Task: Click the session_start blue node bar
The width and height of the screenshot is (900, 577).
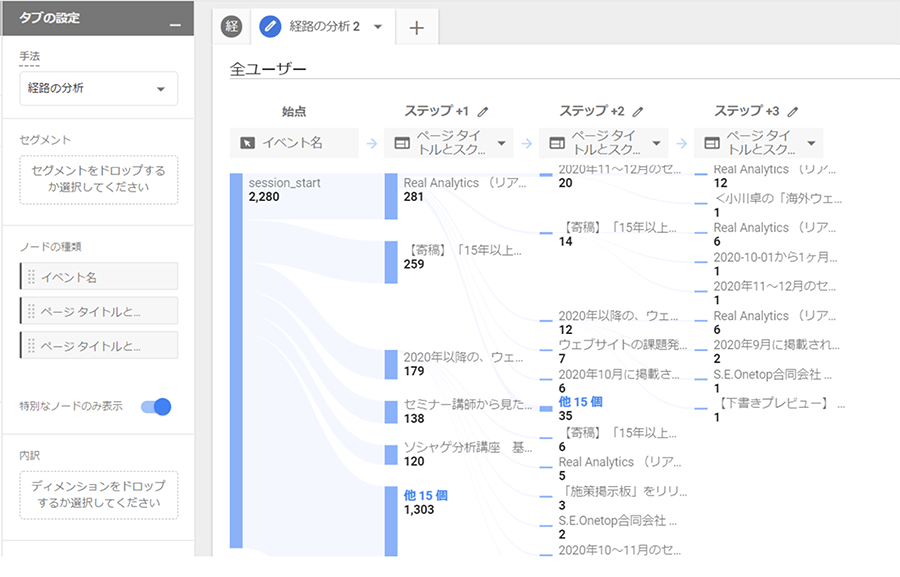Action: pos(236,360)
